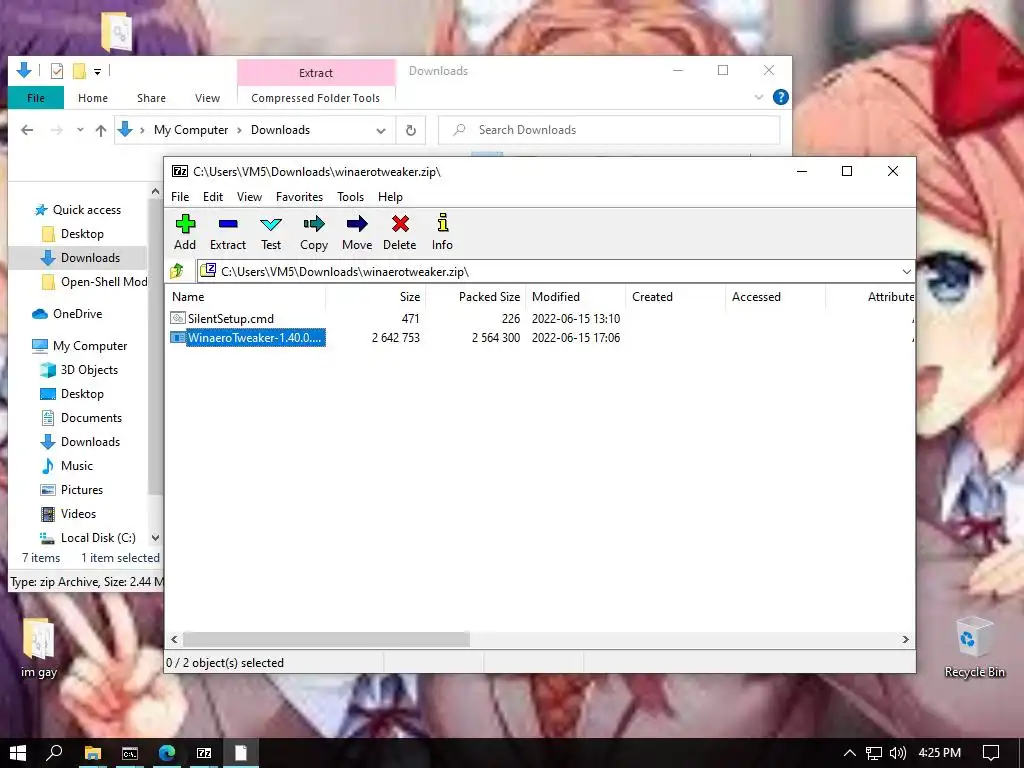Open 7-Zip File menu
The height and width of the screenshot is (768, 1024).
(x=180, y=197)
